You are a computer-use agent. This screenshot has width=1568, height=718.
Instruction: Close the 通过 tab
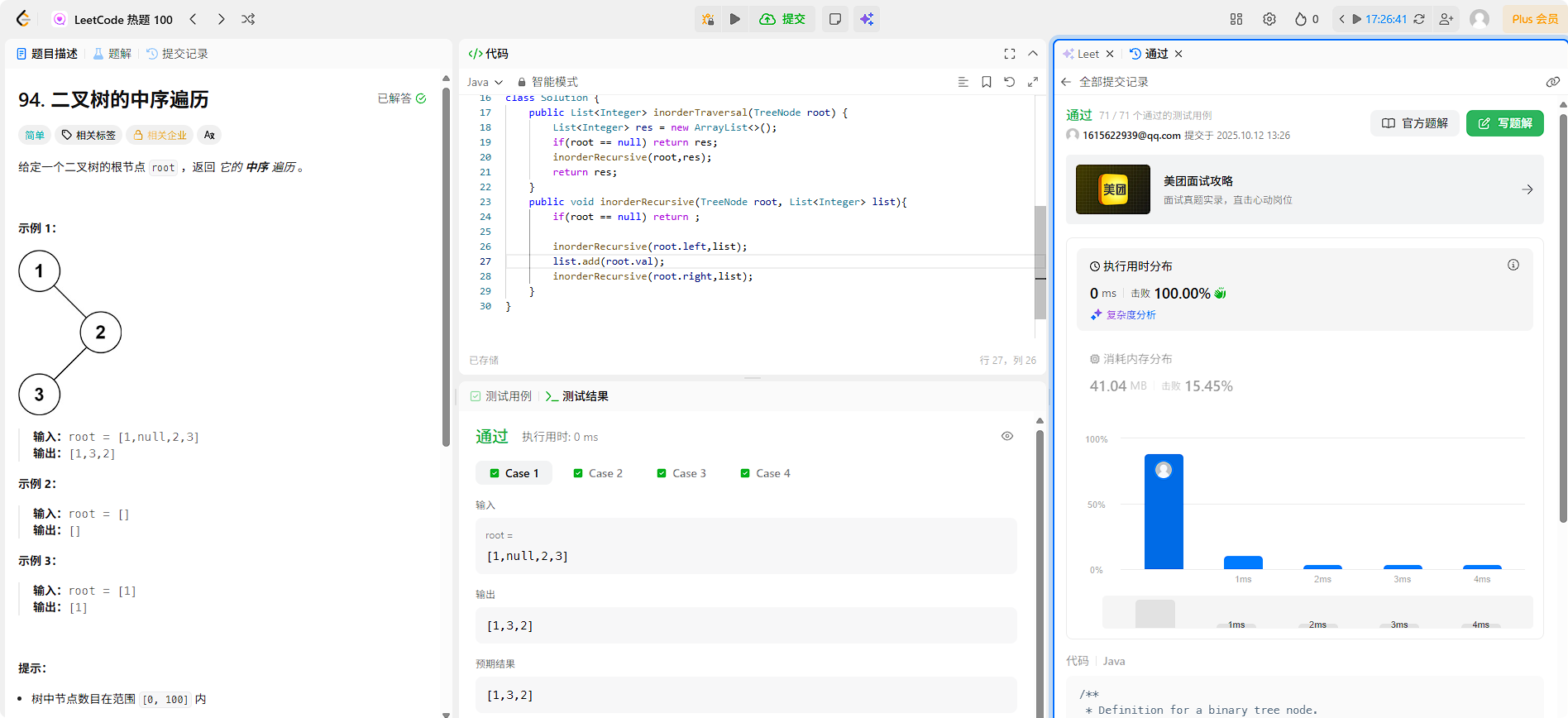pos(1178,54)
